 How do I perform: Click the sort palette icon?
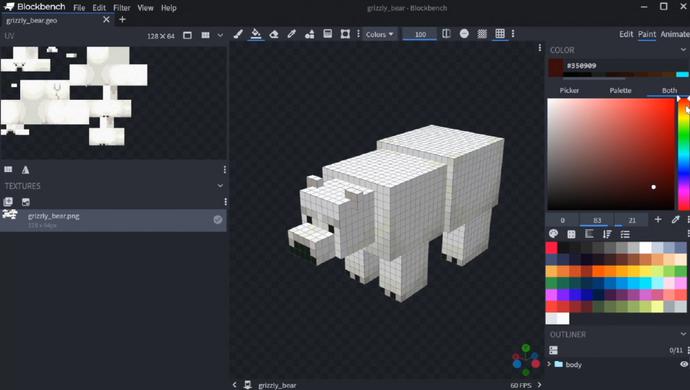[607, 234]
